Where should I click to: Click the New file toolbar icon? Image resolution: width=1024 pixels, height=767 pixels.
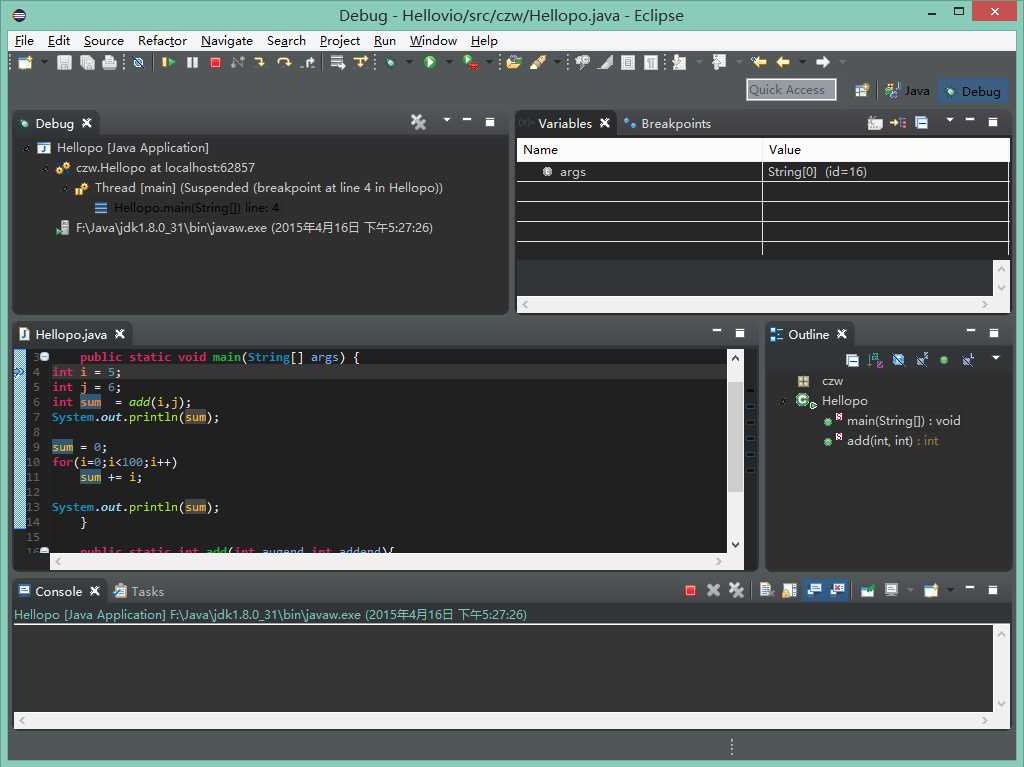(x=25, y=62)
